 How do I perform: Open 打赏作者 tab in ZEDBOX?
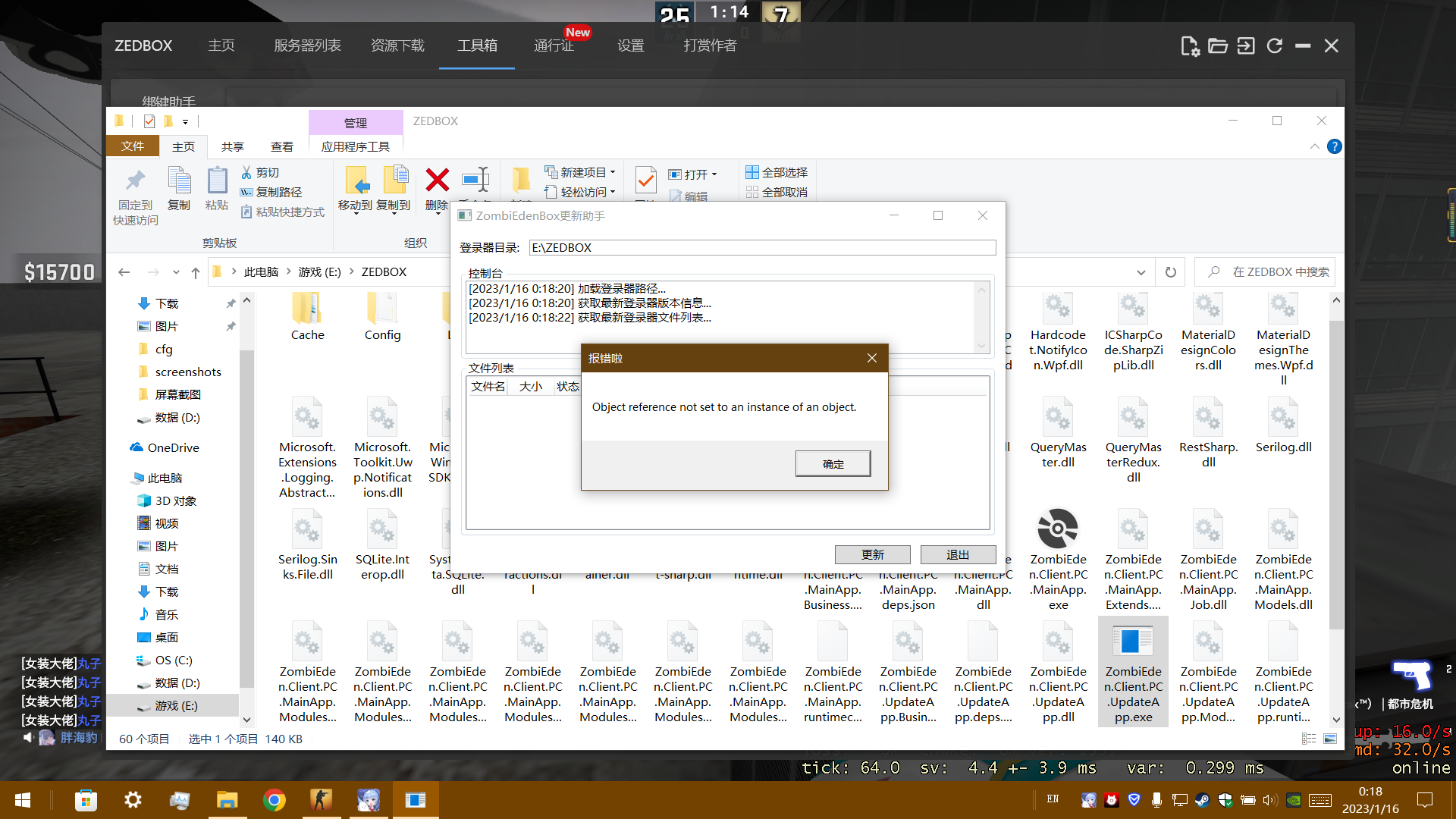coord(710,45)
